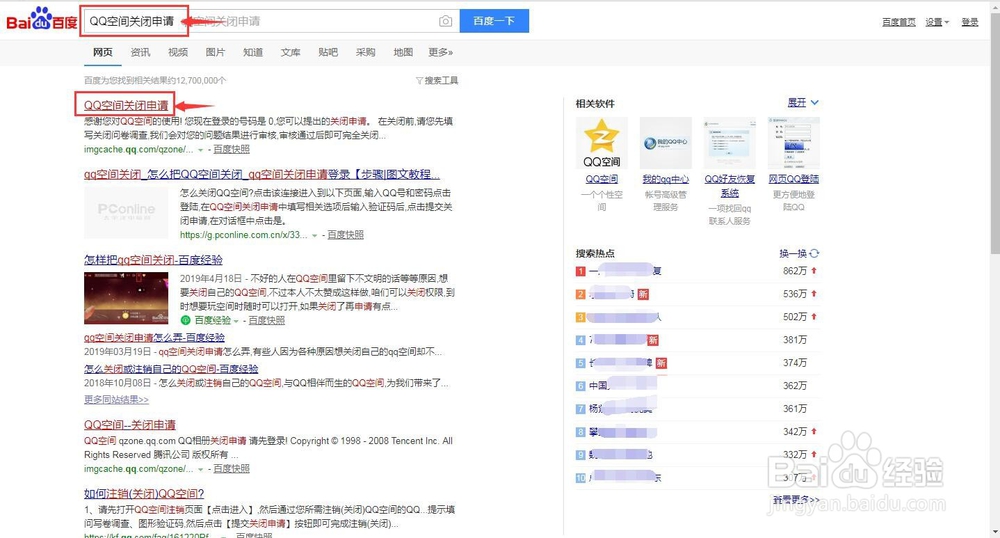The width and height of the screenshot is (1000, 538).
Task: Expand dropdown arrow next to 百度经验 source
Action: pyautogui.click(x=236, y=321)
